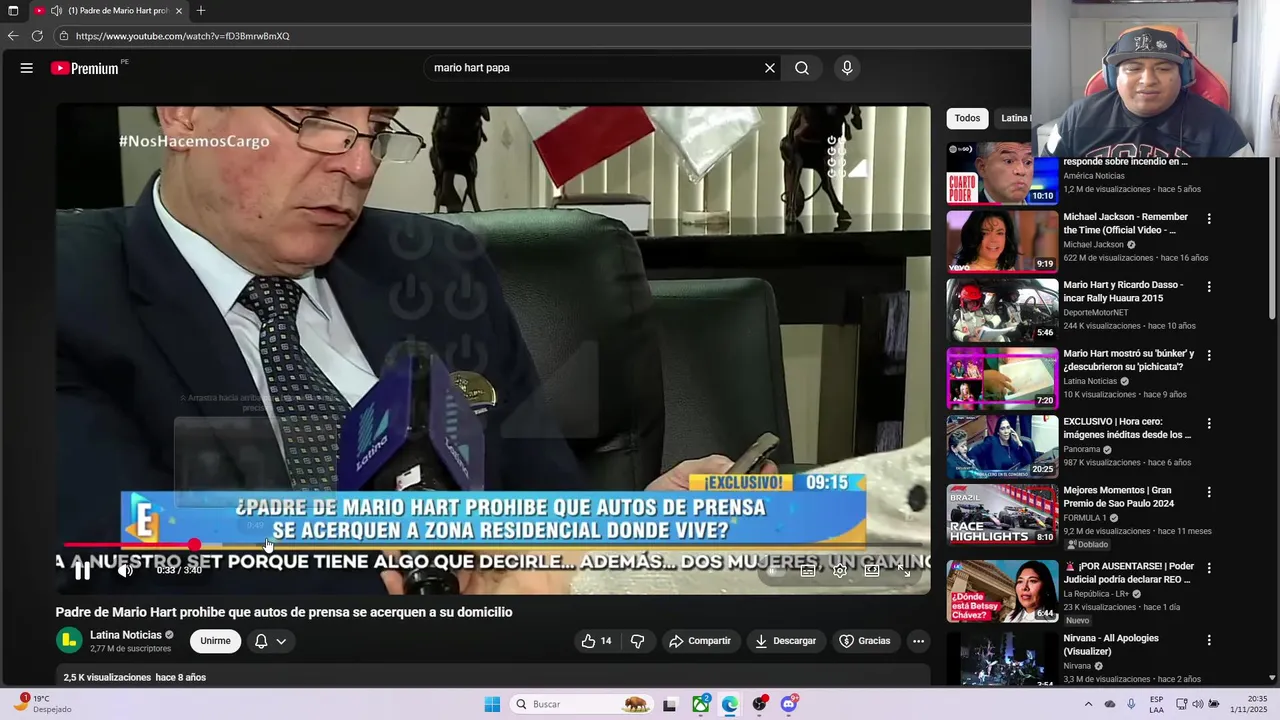Open more actions three-dot menu
The image size is (1280, 720).
point(918,641)
